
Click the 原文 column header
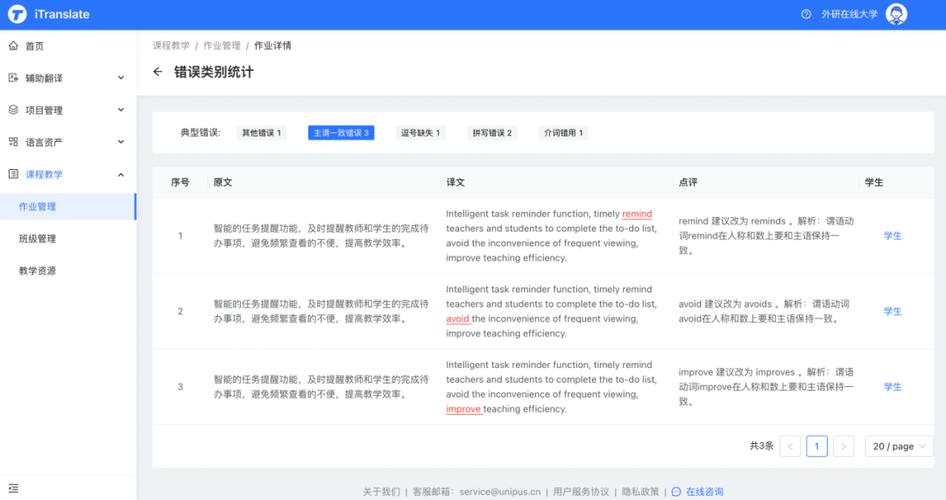click(223, 182)
